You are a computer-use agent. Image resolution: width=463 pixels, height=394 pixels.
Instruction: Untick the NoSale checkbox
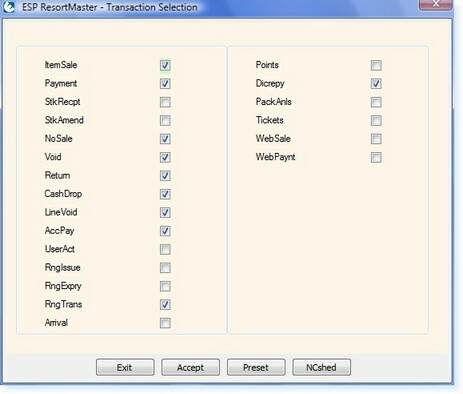165,139
